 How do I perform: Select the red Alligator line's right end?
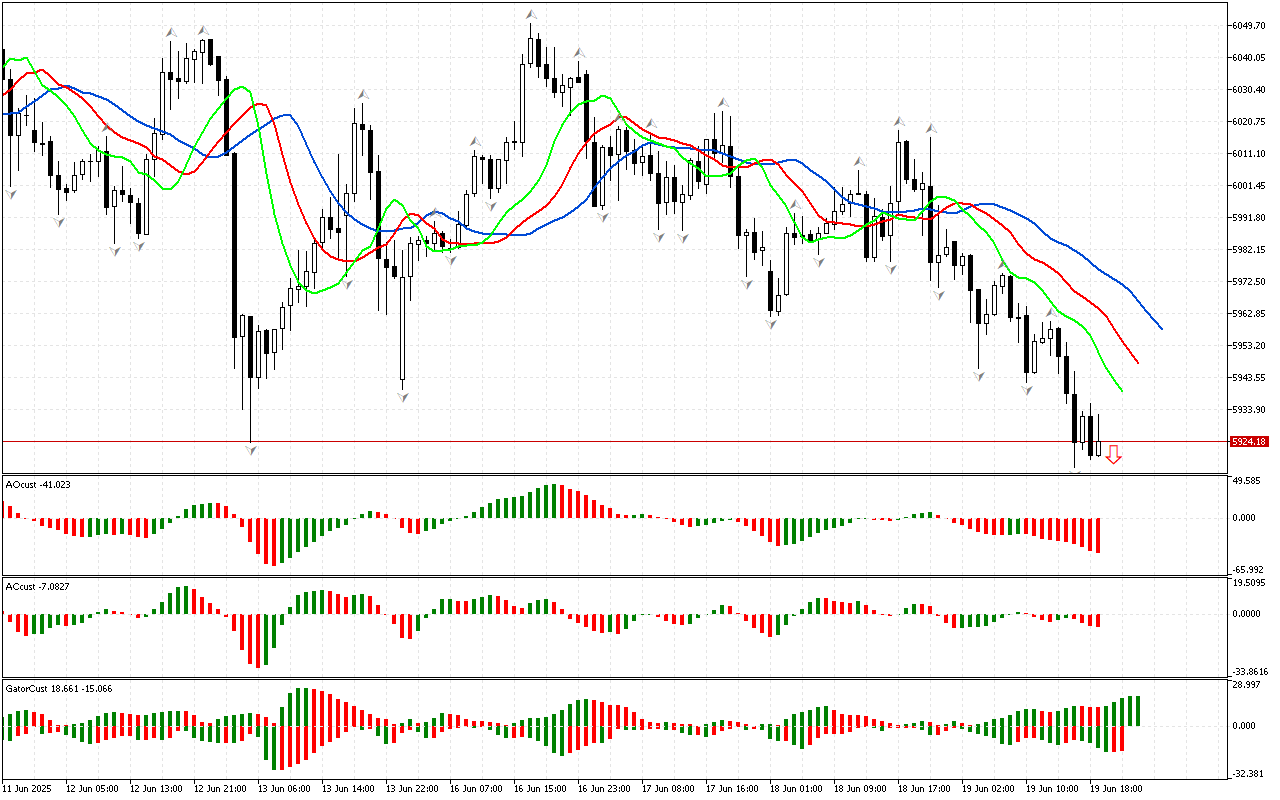(1137, 362)
